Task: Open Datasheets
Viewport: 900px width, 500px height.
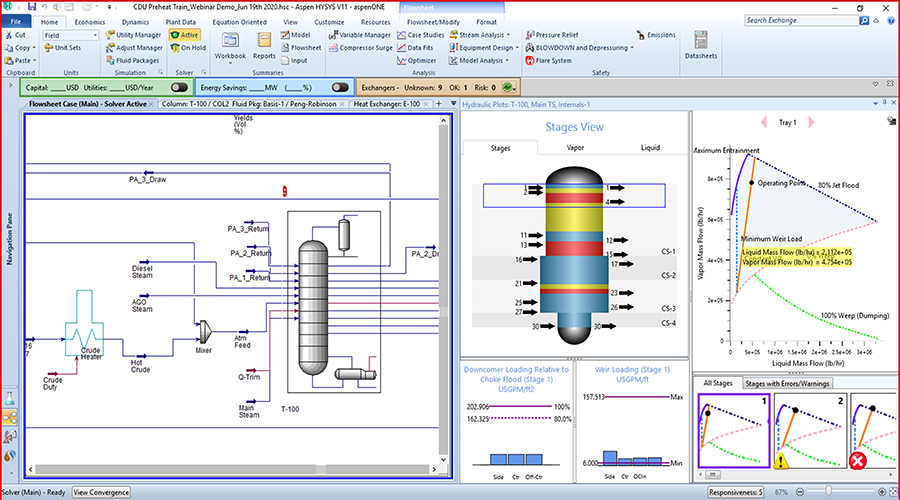Action: pos(701,46)
